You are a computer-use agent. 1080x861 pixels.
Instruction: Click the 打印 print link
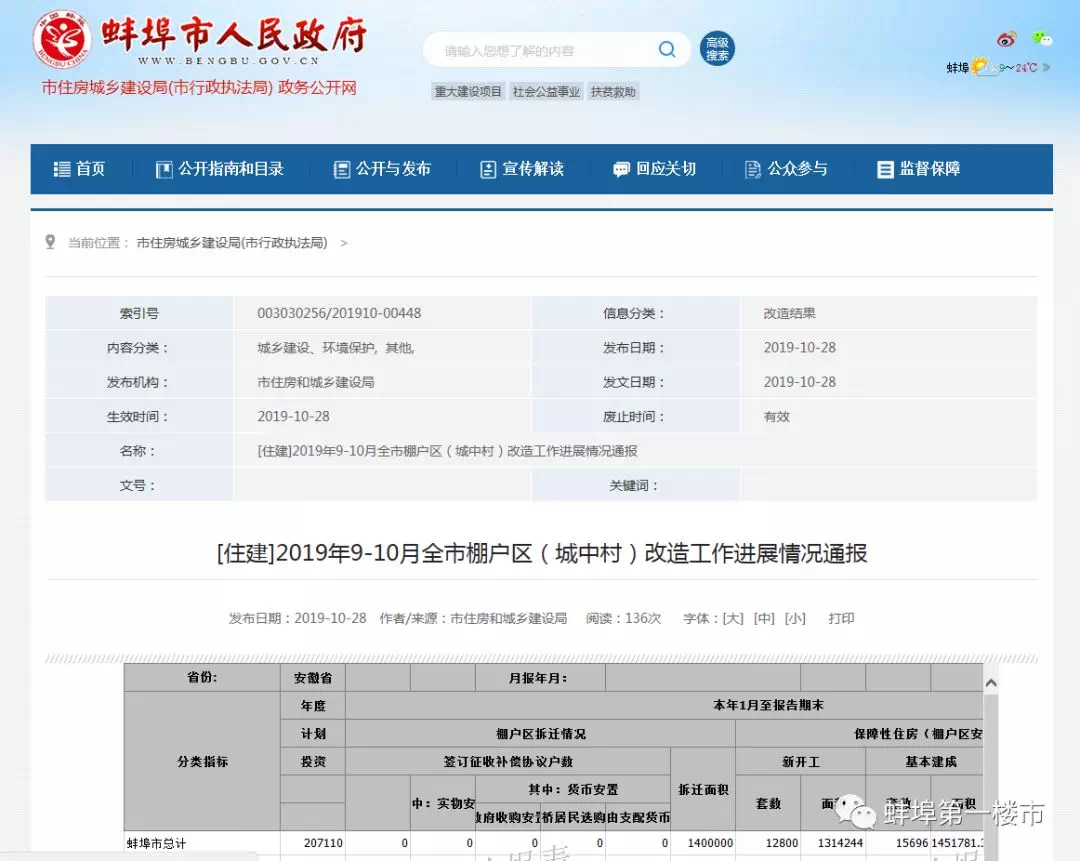pyautogui.click(x=841, y=618)
